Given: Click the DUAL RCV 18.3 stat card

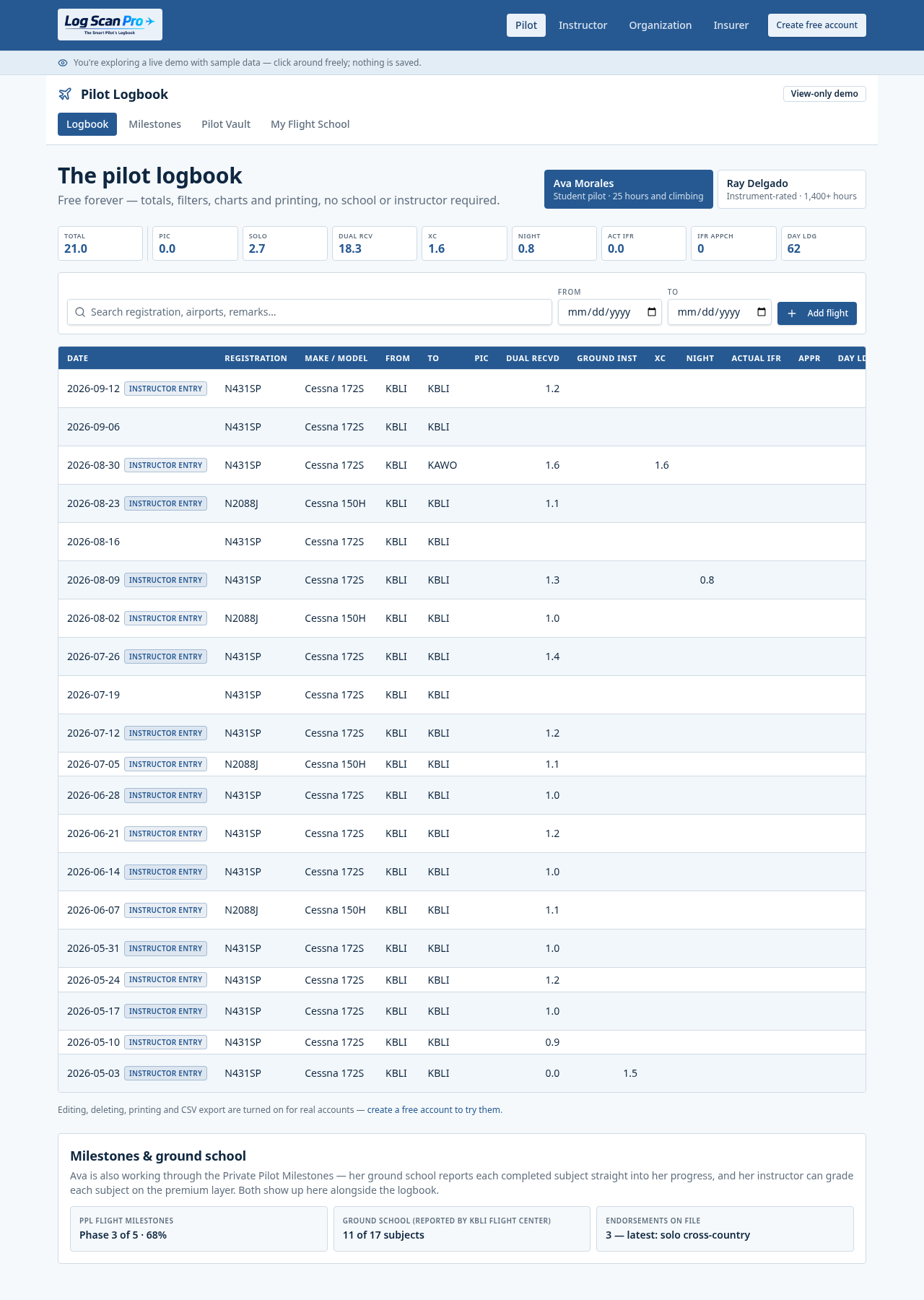Looking at the screenshot, I should click(375, 243).
